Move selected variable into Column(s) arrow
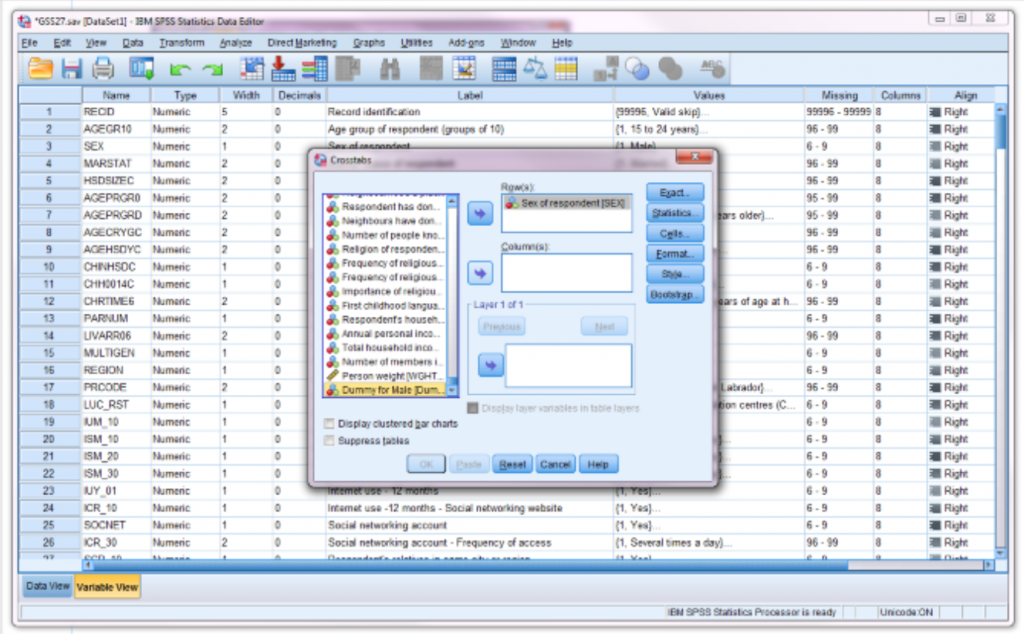1024x634 pixels. pyautogui.click(x=480, y=274)
